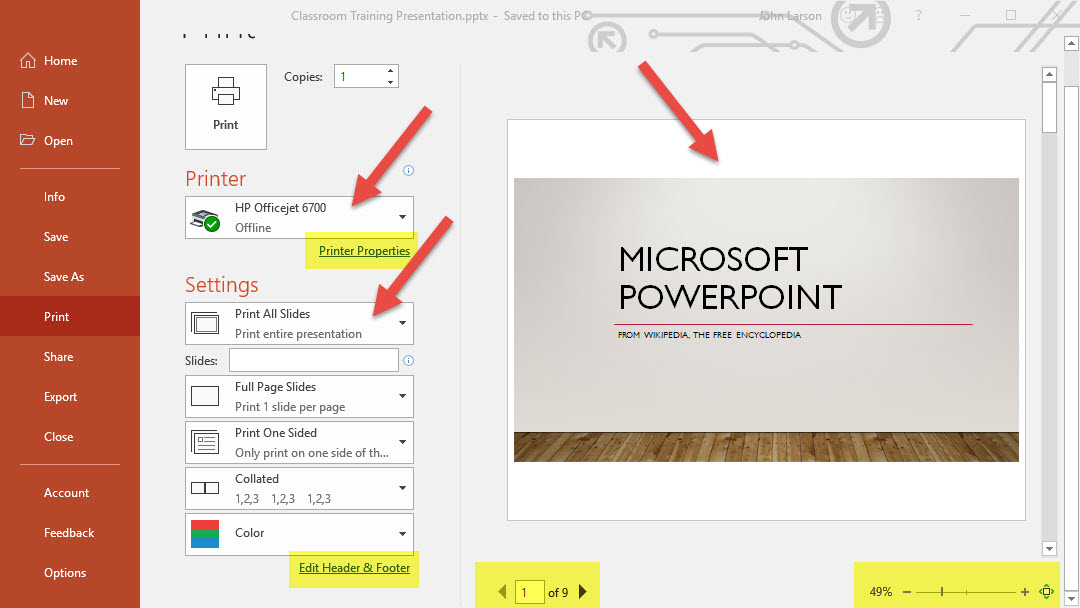Click the zoom in plus icon
The image size is (1080, 608).
click(1025, 592)
